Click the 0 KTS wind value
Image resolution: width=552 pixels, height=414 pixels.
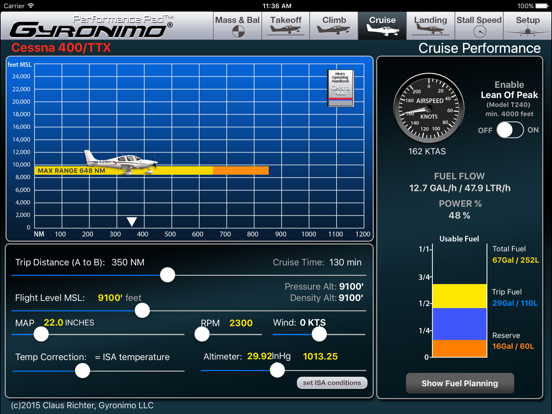(313, 322)
